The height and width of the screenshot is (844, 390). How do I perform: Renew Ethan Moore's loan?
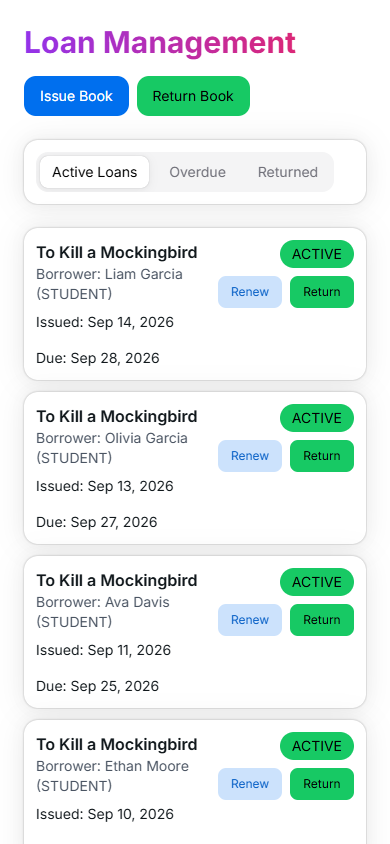(x=250, y=784)
